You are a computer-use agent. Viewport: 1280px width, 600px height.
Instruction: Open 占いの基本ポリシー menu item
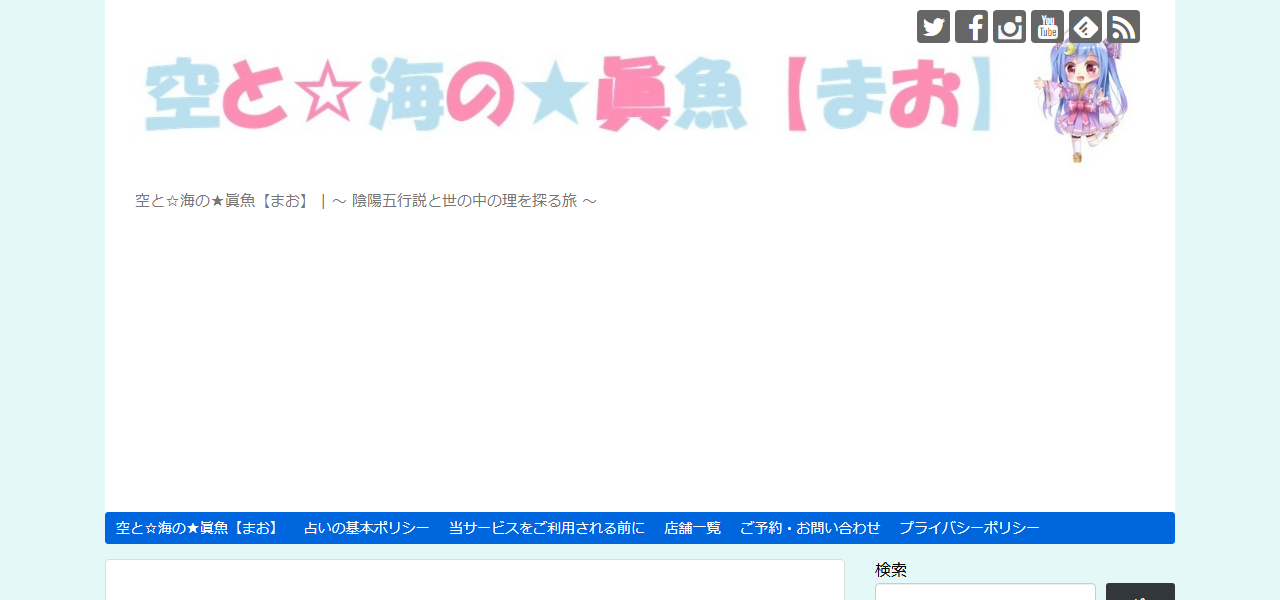[367, 528]
